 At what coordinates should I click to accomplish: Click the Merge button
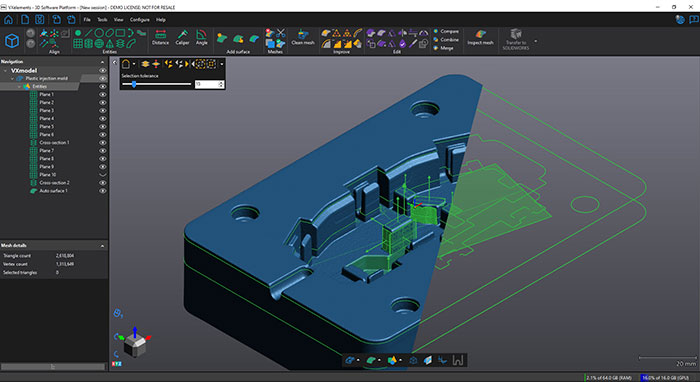tap(443, 48)
